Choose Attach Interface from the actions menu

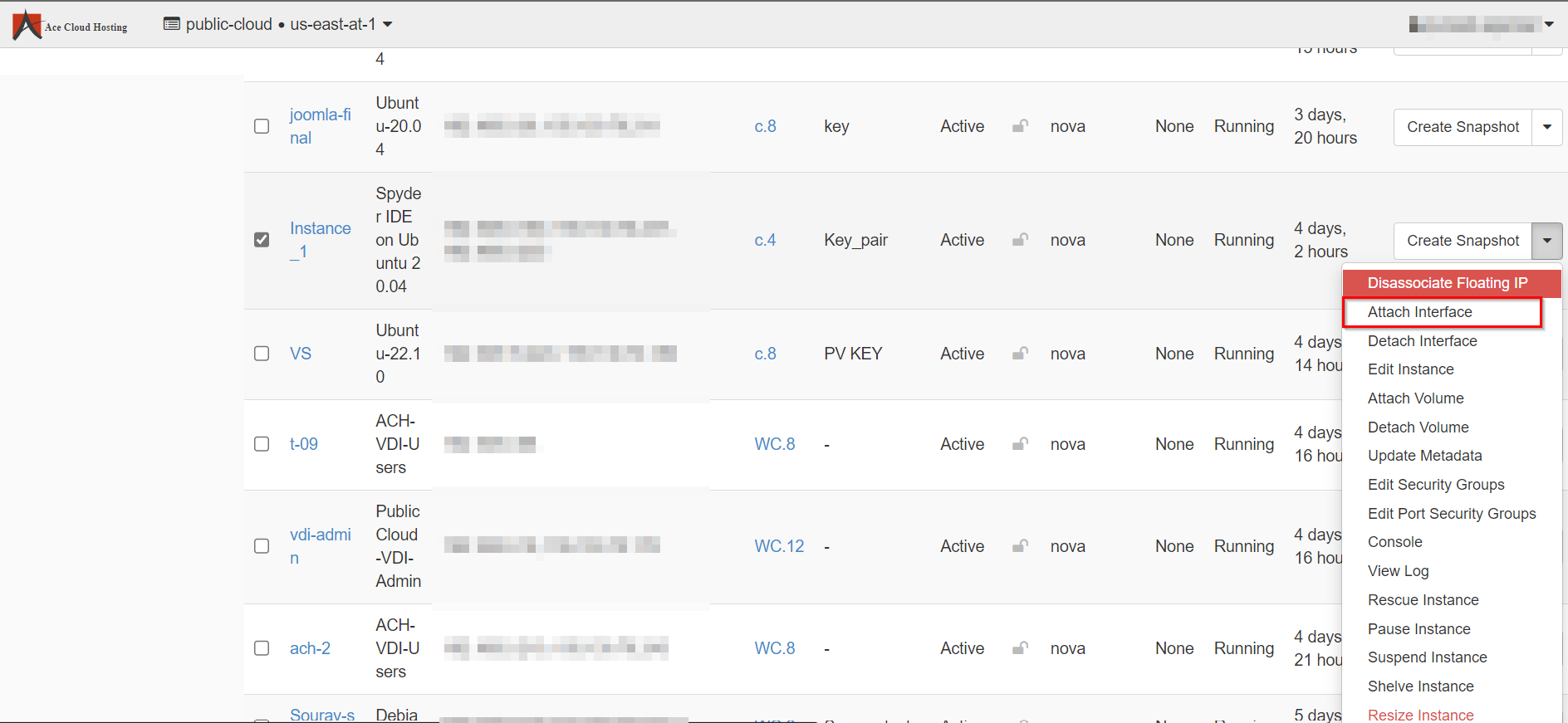click(x=1419, y=312)
